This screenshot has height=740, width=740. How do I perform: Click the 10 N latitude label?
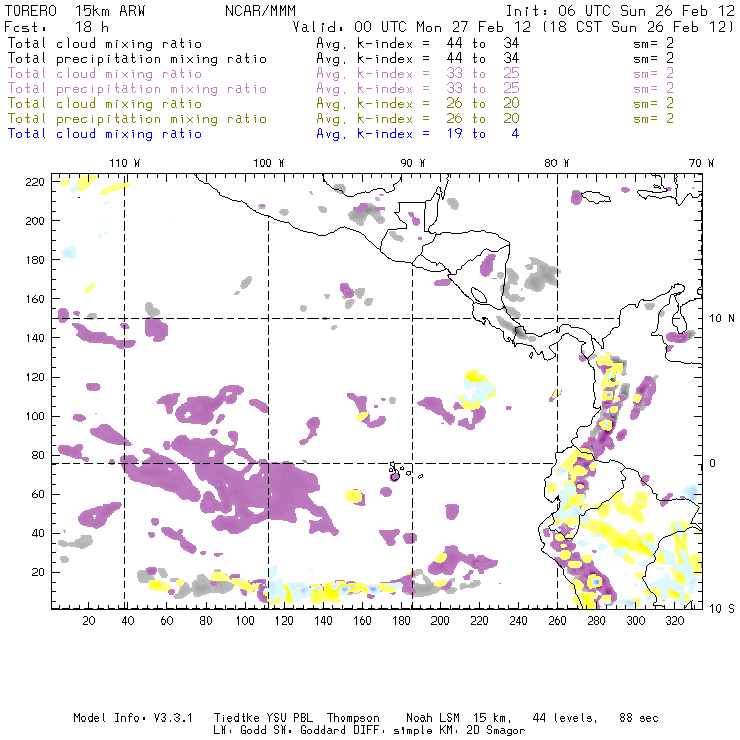[722, 318]
